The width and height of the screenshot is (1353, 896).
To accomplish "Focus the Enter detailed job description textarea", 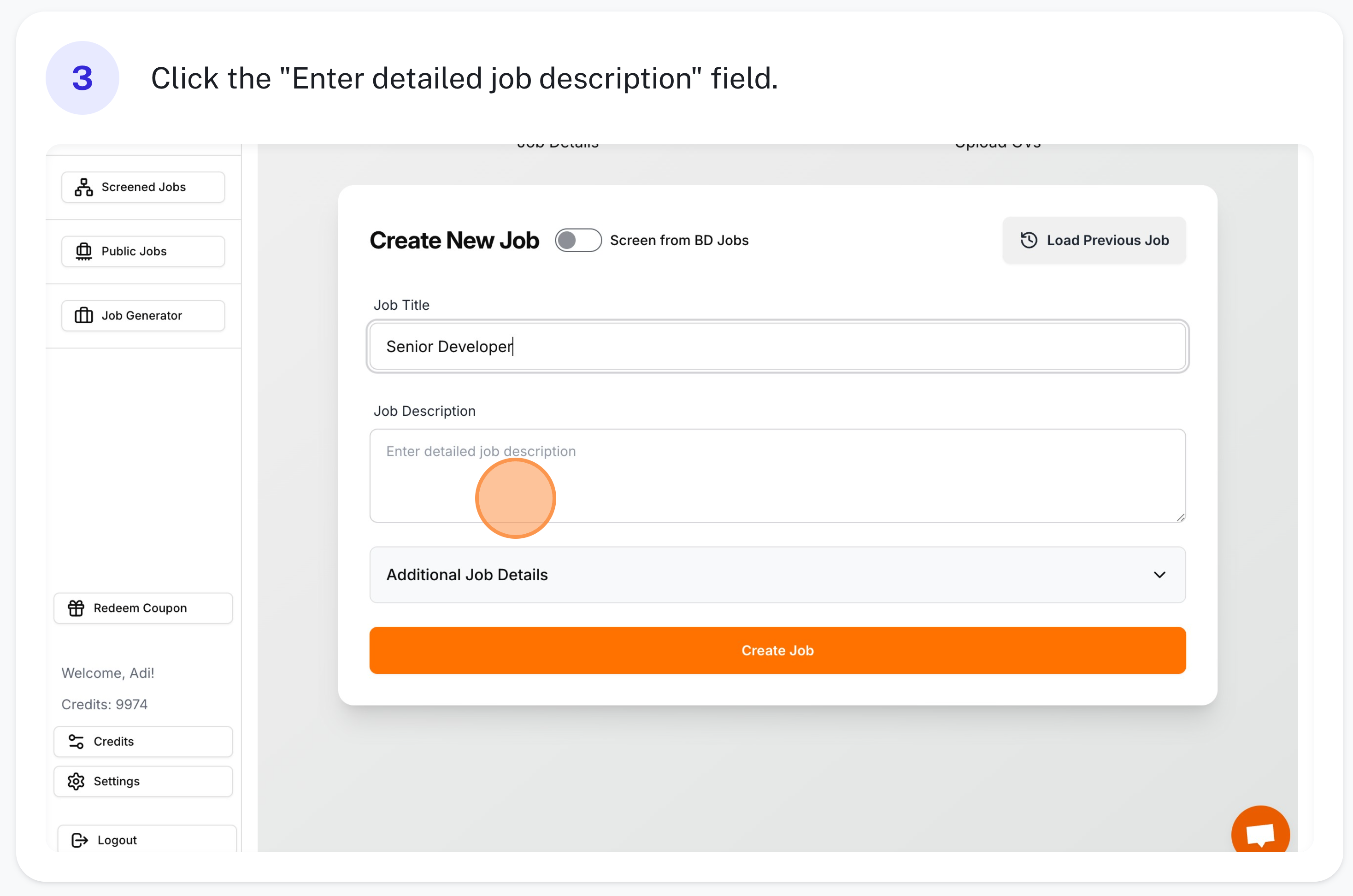I will click(777, 476).
